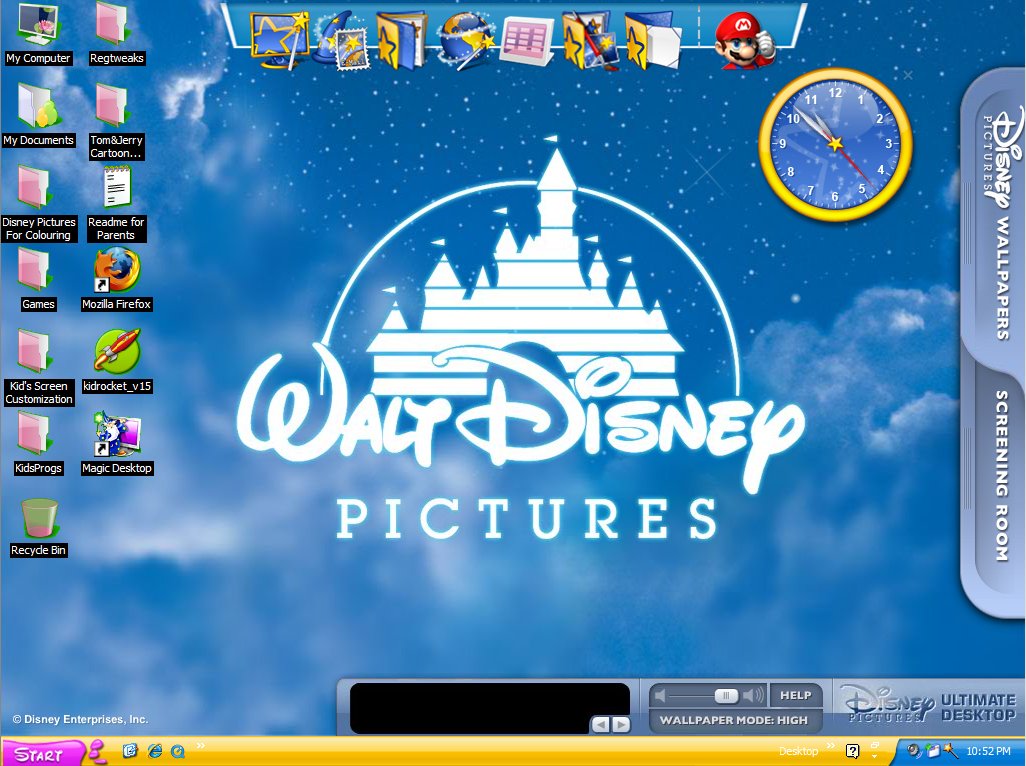Close the clock gadget with its X
Image resolution: width=1026 pixels, height=766 pixels.
tap(908, 75)
